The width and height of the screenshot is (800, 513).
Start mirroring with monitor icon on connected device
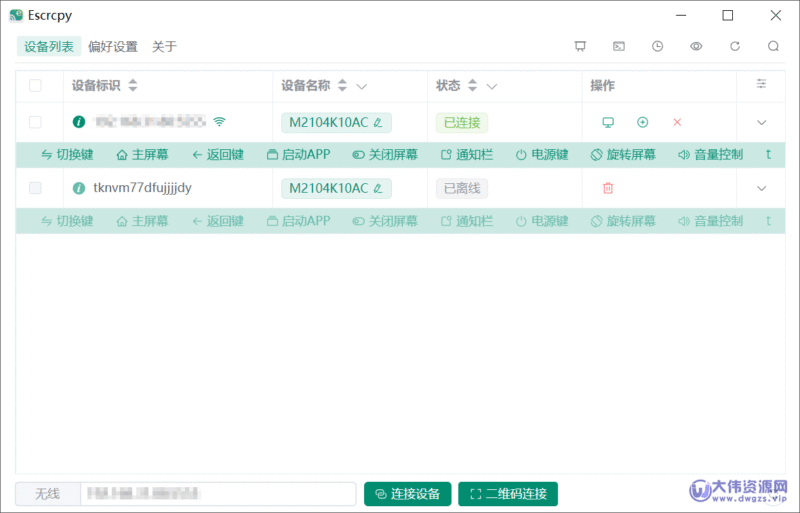[608, 122]
